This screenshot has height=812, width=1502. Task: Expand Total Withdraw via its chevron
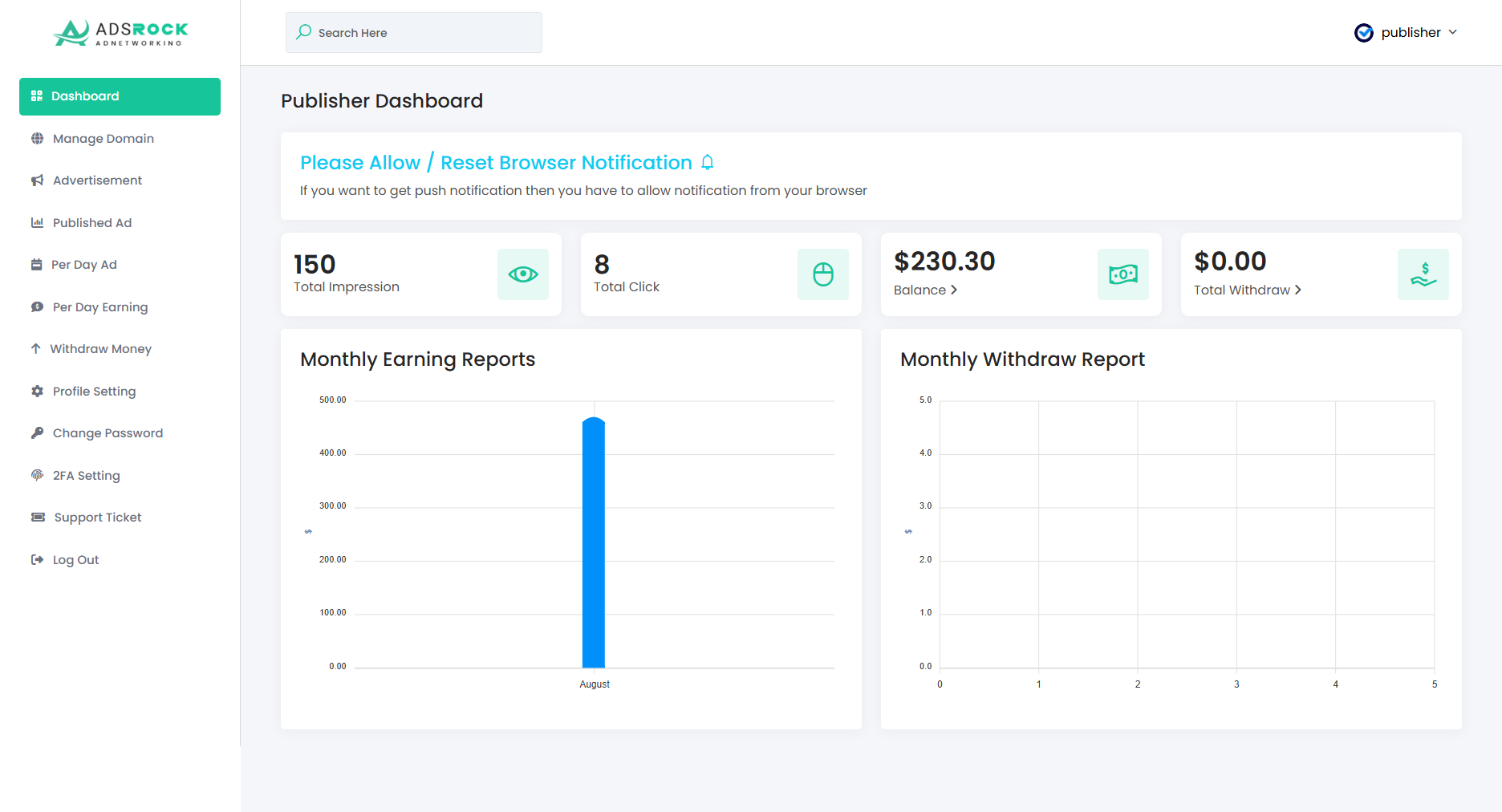pyautogui.click(x=1297, y=290)
